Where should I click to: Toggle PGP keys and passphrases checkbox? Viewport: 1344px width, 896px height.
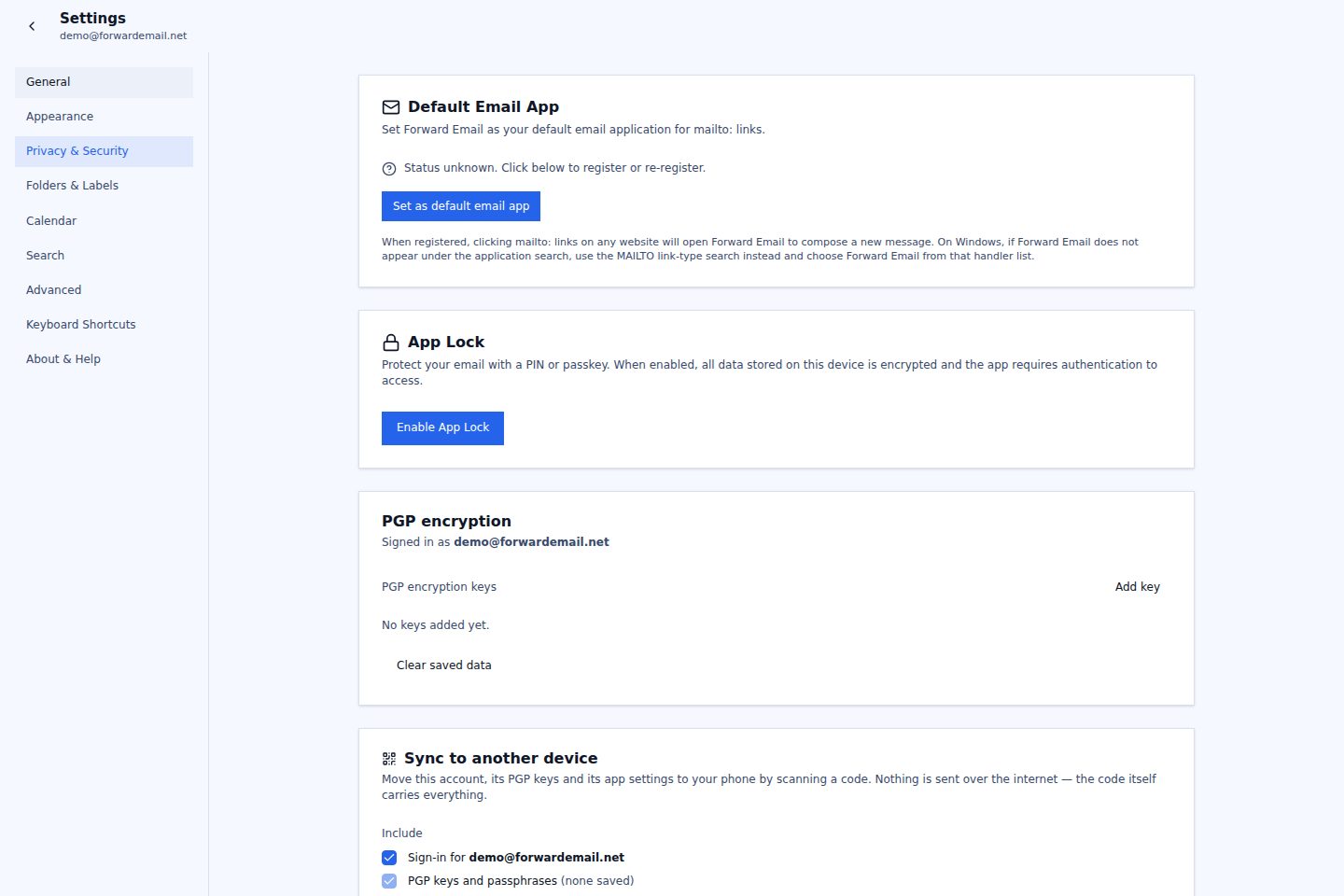coord(389,881)
